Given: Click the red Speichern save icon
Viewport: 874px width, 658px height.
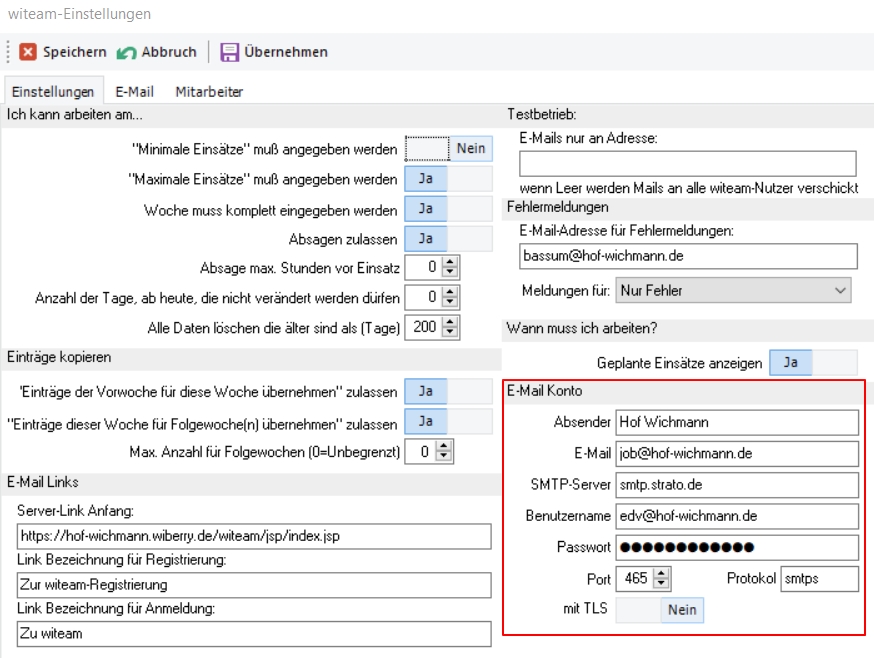Looking at the screenshot, I should tap(28, 52).
